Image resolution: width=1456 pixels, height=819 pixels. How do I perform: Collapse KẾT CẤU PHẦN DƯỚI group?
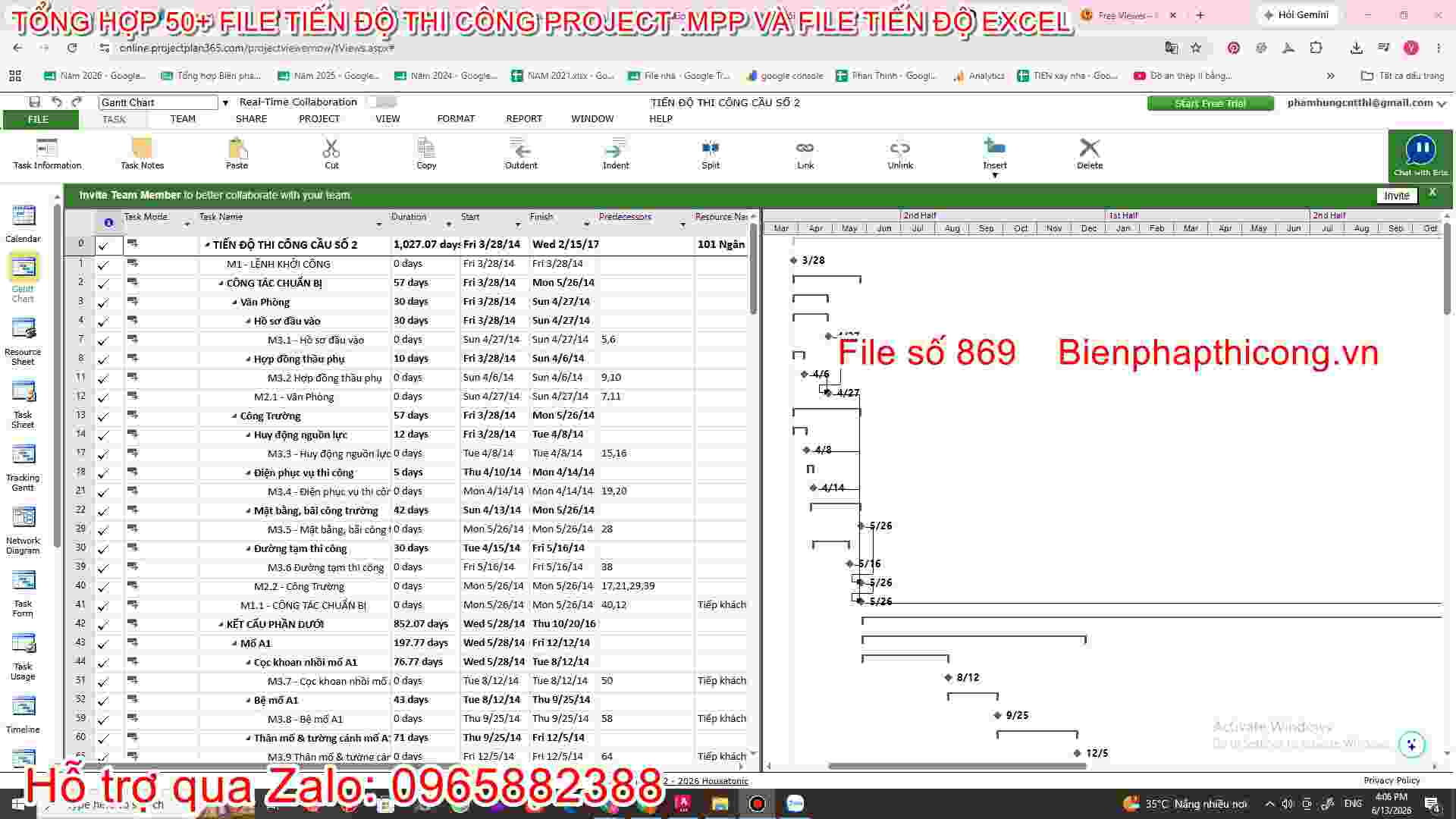(x=221, y=625)
